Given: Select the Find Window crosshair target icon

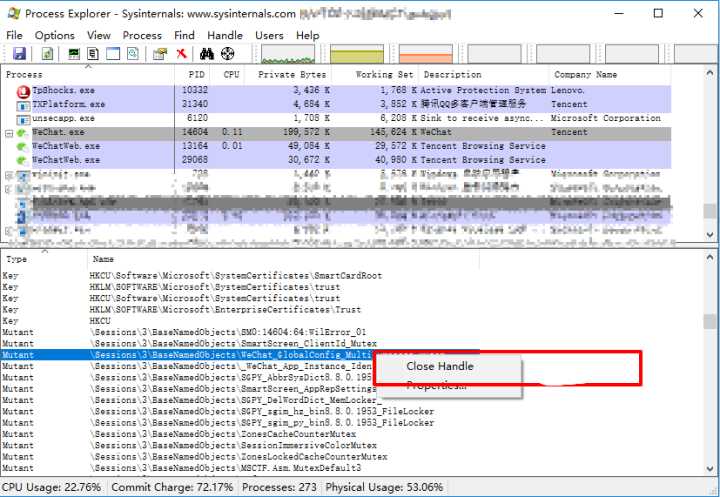Looking at the screenshot, I should (227, 54).
